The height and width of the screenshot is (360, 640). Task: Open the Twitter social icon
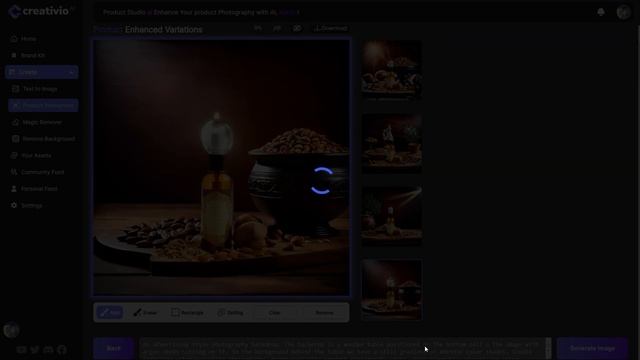point(35,350)
